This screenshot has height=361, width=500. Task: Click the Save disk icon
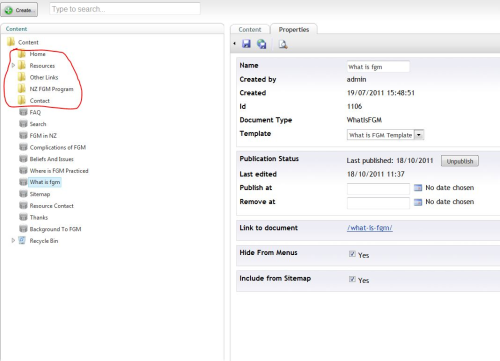click(x=246, y=44)
